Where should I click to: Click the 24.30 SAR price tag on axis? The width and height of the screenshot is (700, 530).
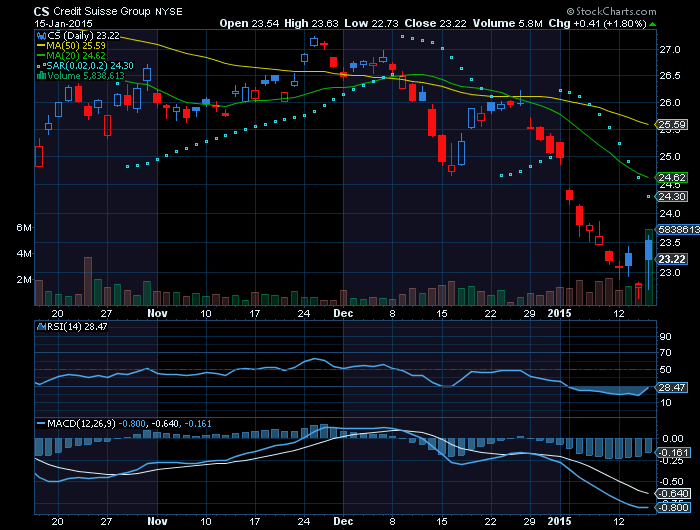click(672, 196)
